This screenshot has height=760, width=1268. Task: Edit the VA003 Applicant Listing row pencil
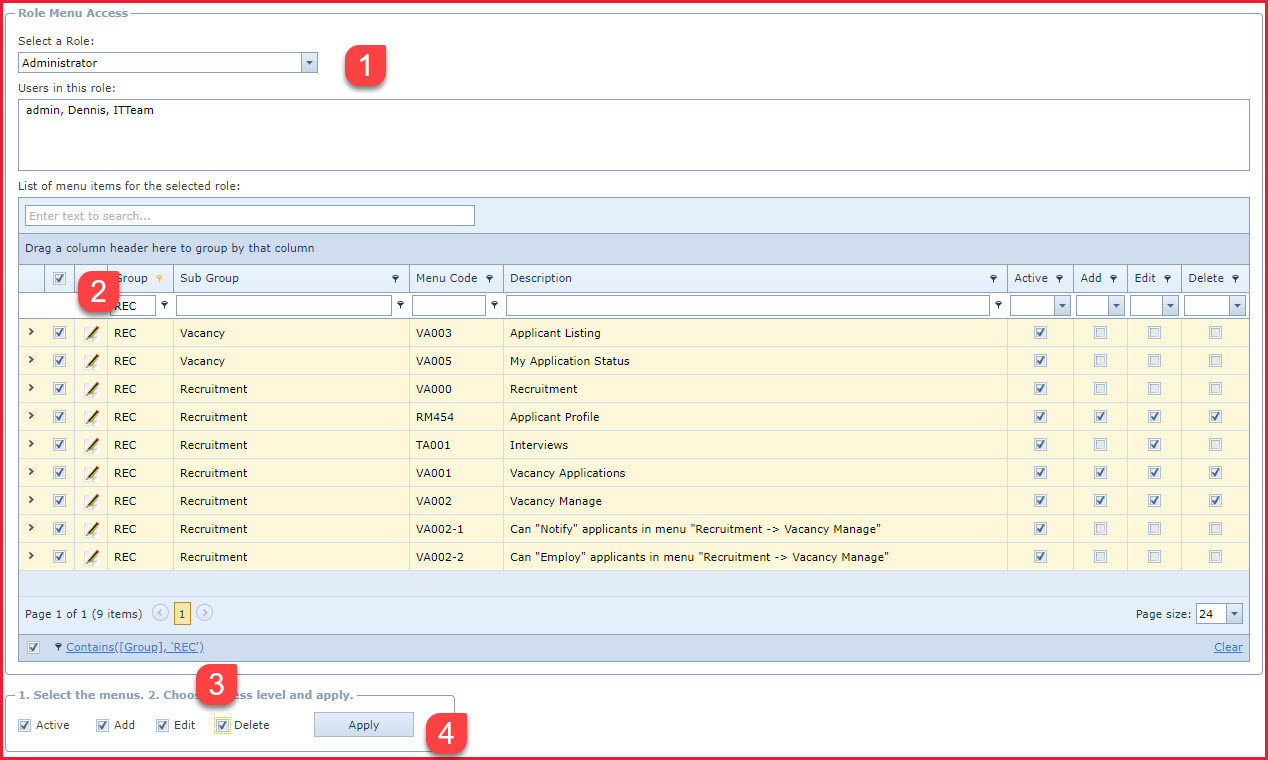[92, 333]
